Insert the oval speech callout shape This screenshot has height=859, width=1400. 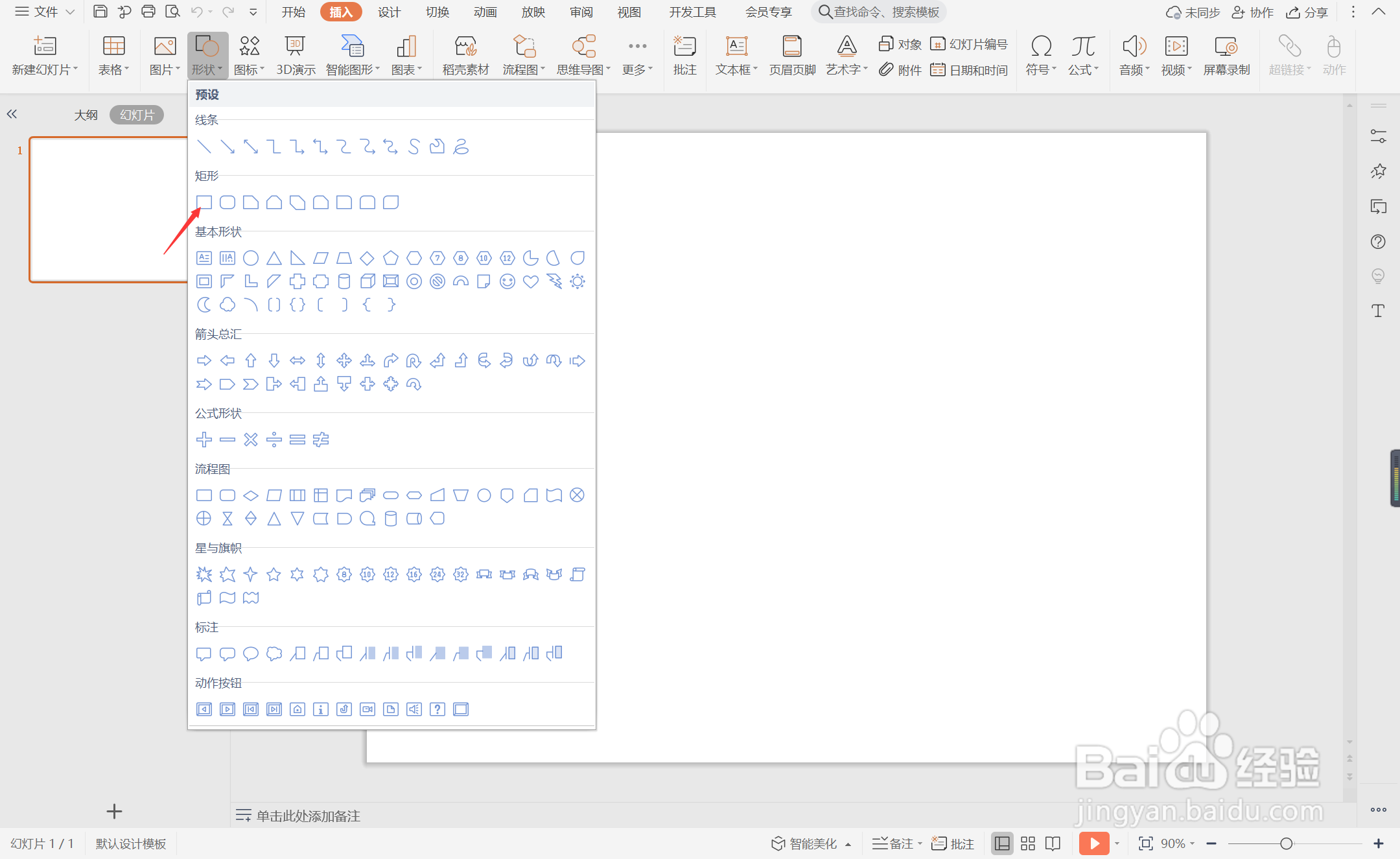coord(251,653)
